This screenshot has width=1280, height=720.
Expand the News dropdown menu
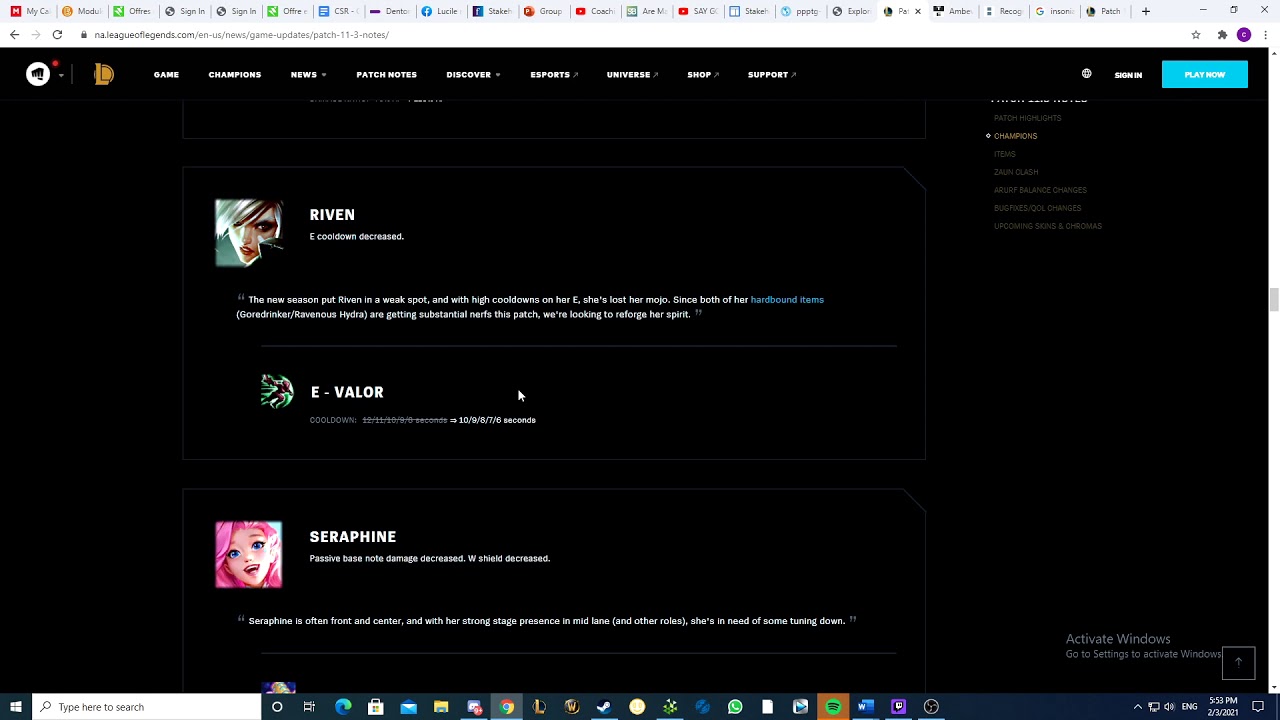[x=308, y=75]
